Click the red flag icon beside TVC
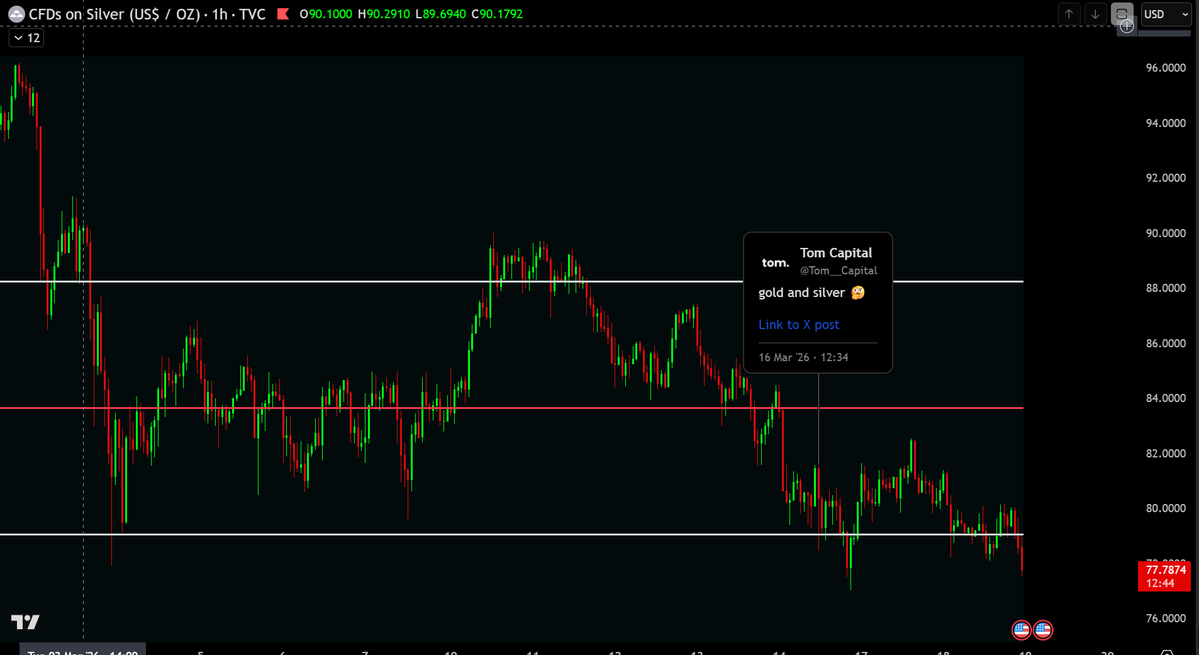The height and width of the screenshot is (655, 1199). pos(283,14)
